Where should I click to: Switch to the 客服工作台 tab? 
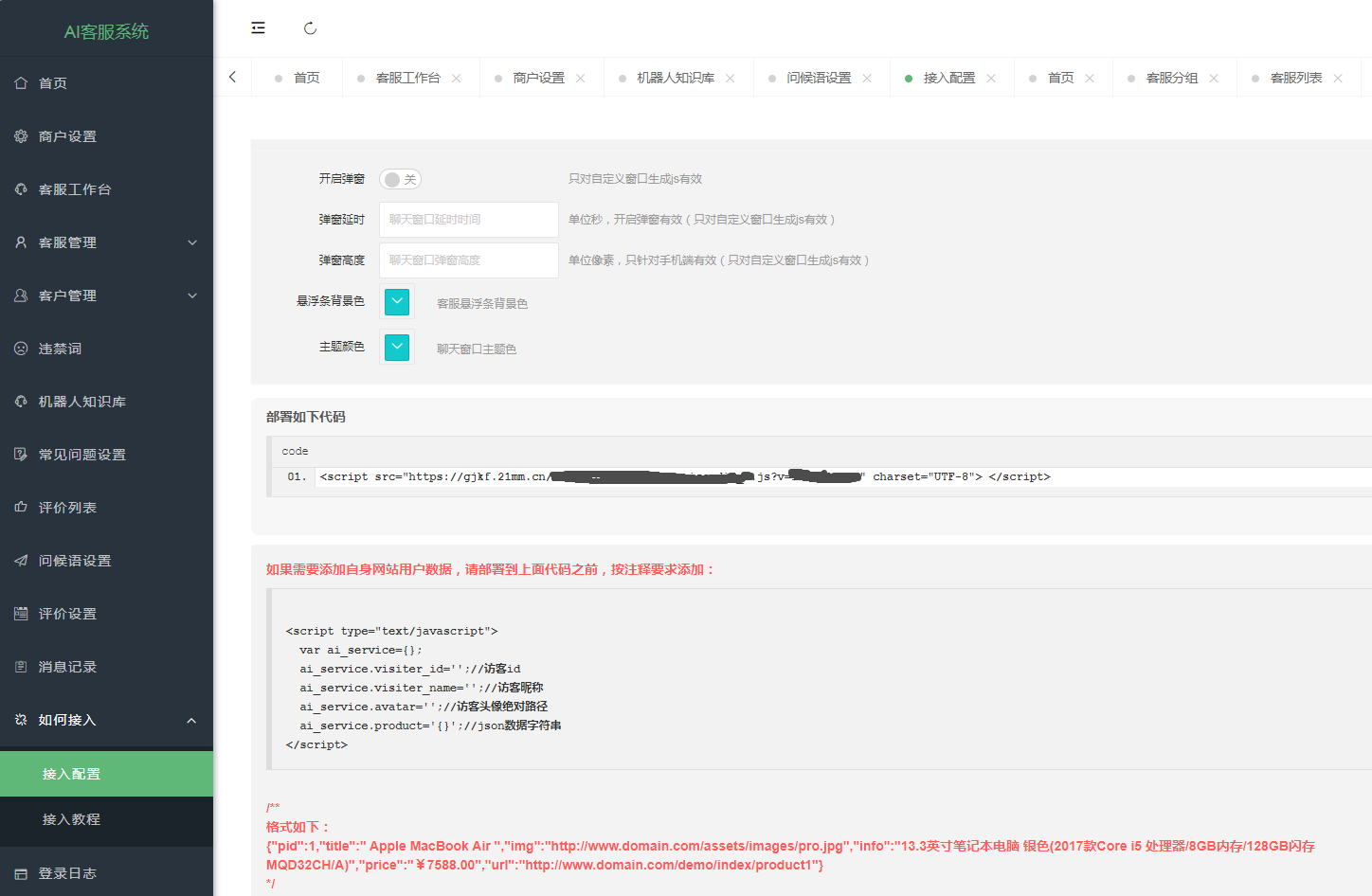click(408, 78)
